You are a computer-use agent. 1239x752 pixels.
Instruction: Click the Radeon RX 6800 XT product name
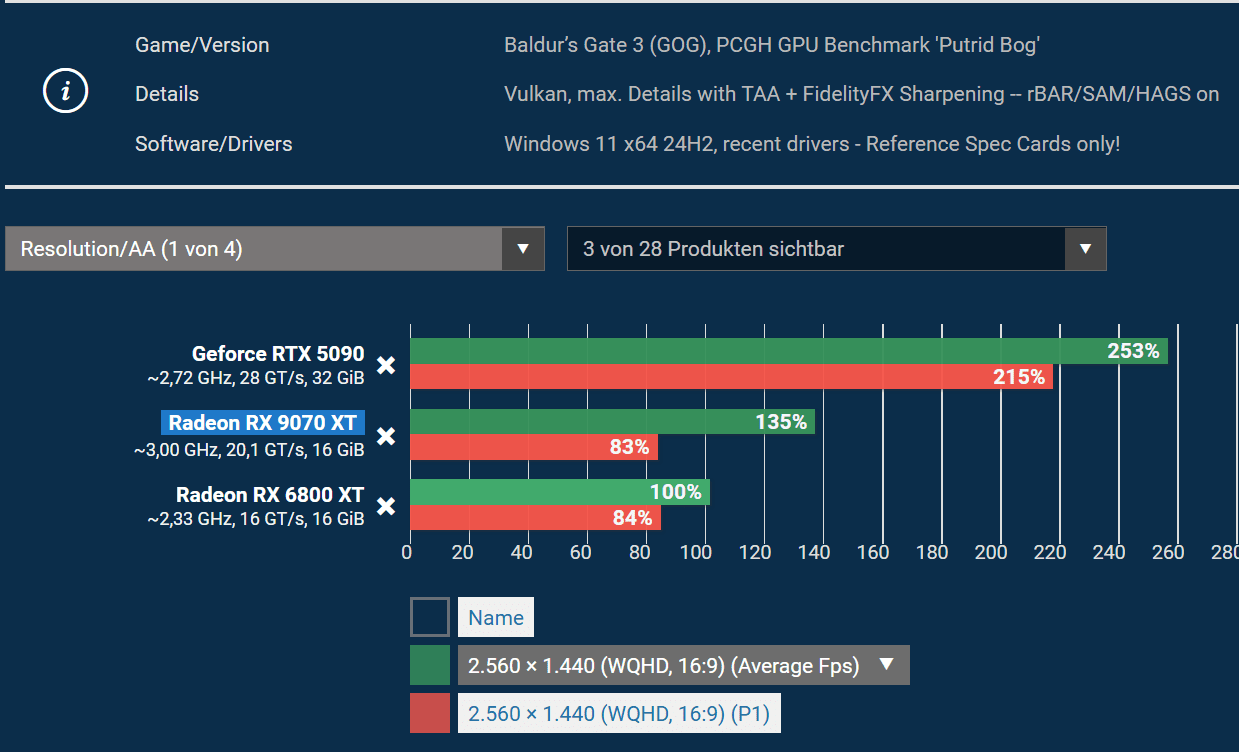point(270,494)
